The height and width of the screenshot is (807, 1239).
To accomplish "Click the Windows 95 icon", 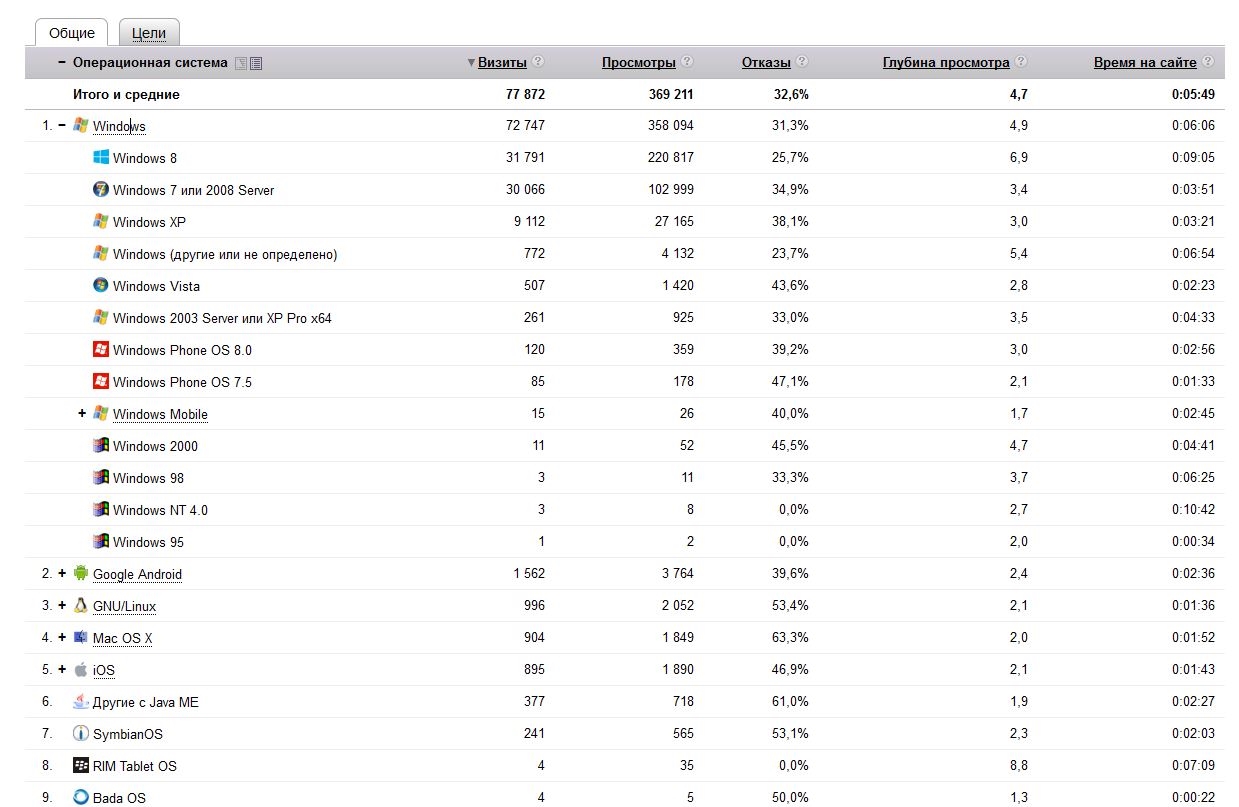I will pos(101,541).
